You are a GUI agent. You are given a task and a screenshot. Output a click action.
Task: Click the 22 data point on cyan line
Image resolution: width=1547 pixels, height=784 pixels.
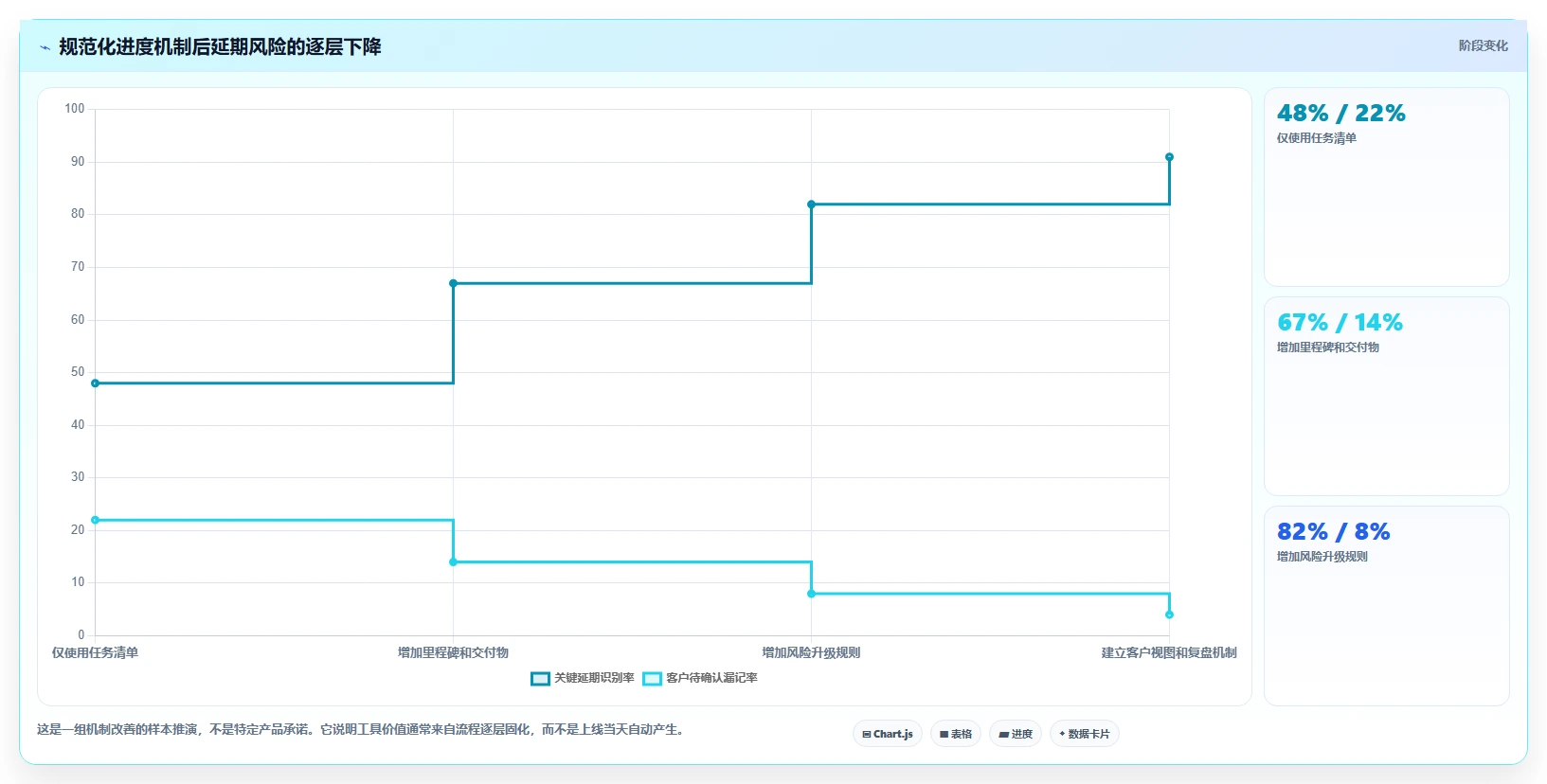95,520
